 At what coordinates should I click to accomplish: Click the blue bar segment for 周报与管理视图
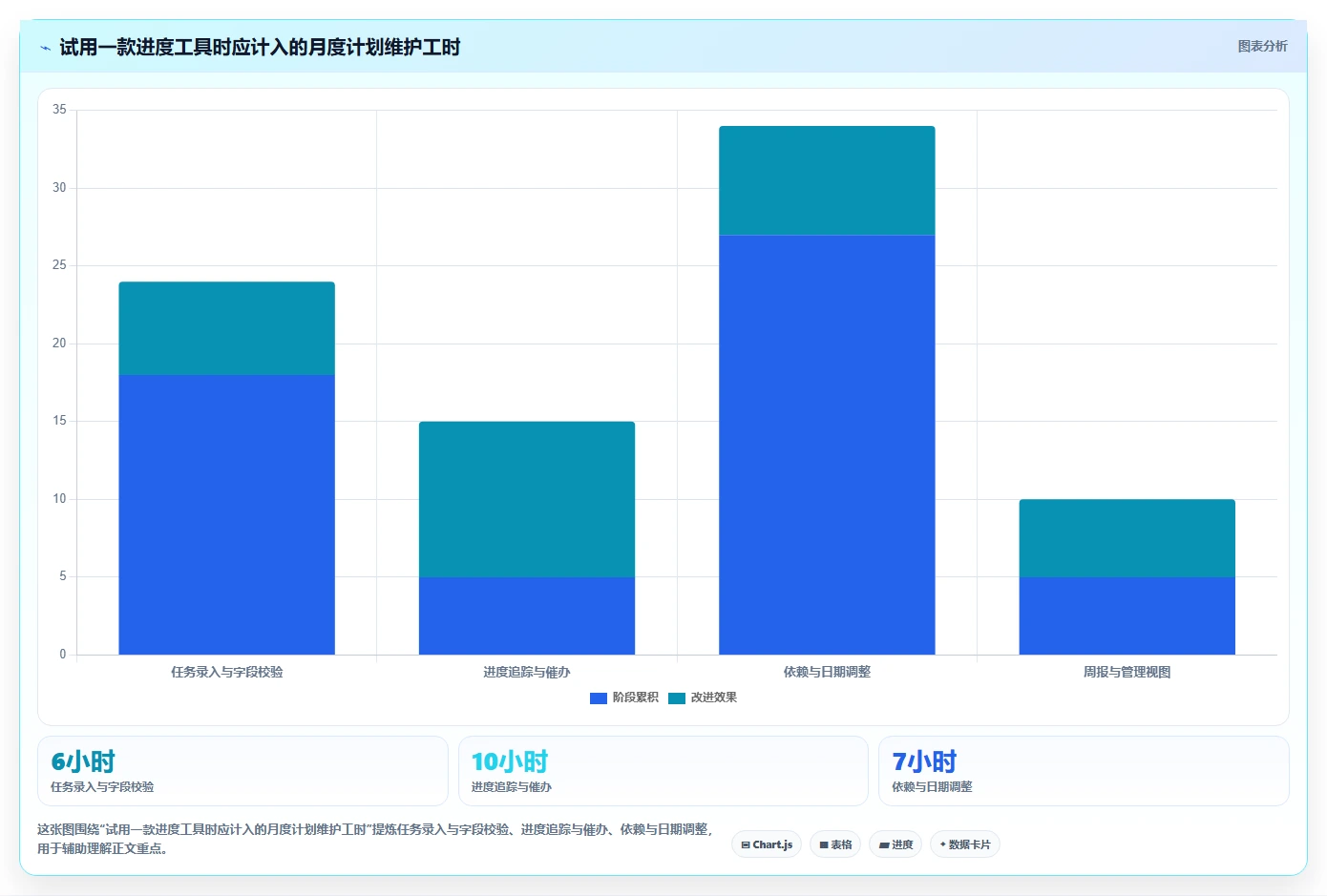pos(1127,615)
